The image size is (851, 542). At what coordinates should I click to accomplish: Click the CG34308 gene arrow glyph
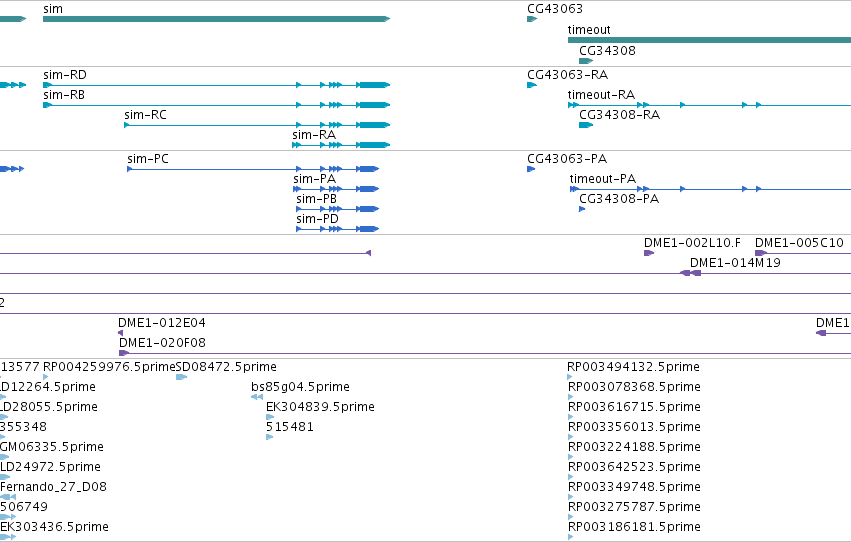[586, 61]
